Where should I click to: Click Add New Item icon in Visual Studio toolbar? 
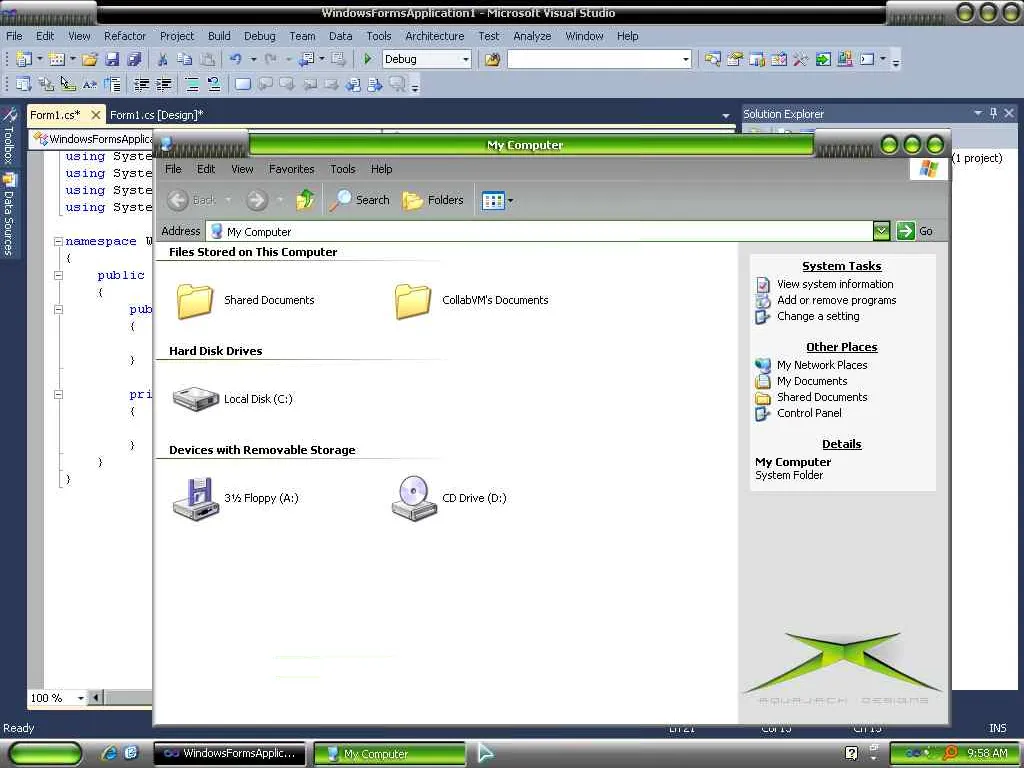coord(57,59)
